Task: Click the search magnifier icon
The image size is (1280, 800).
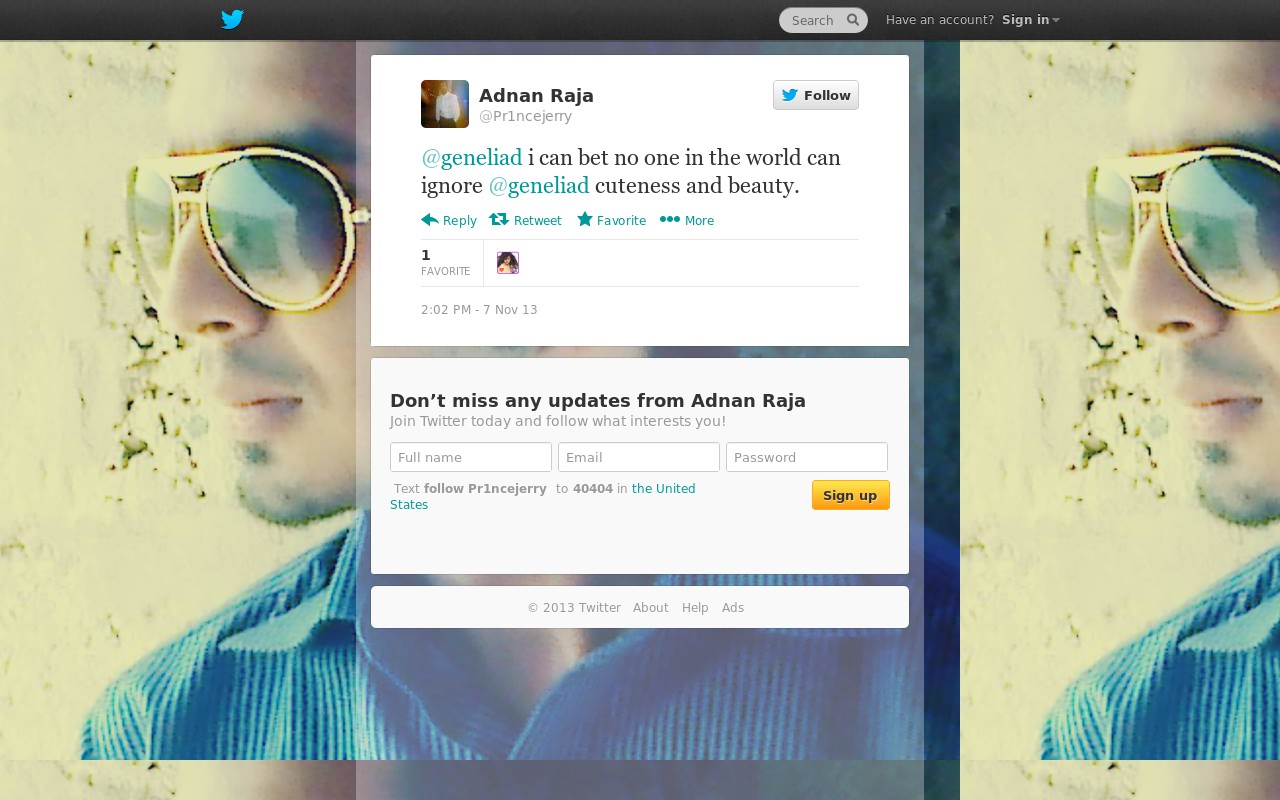Action: [853, 20]
